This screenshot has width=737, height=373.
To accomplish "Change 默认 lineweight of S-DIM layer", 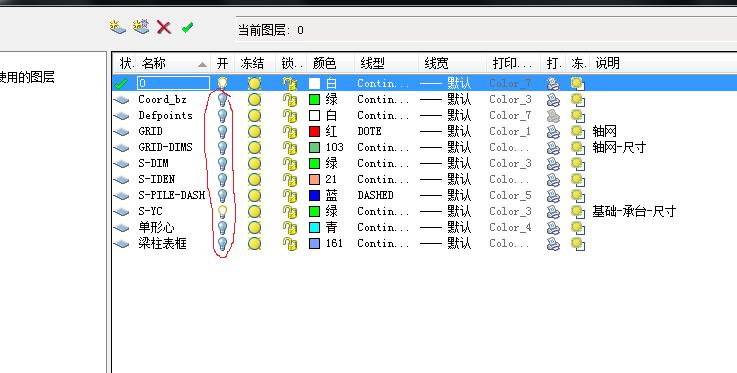I will (x=445, y=163).
